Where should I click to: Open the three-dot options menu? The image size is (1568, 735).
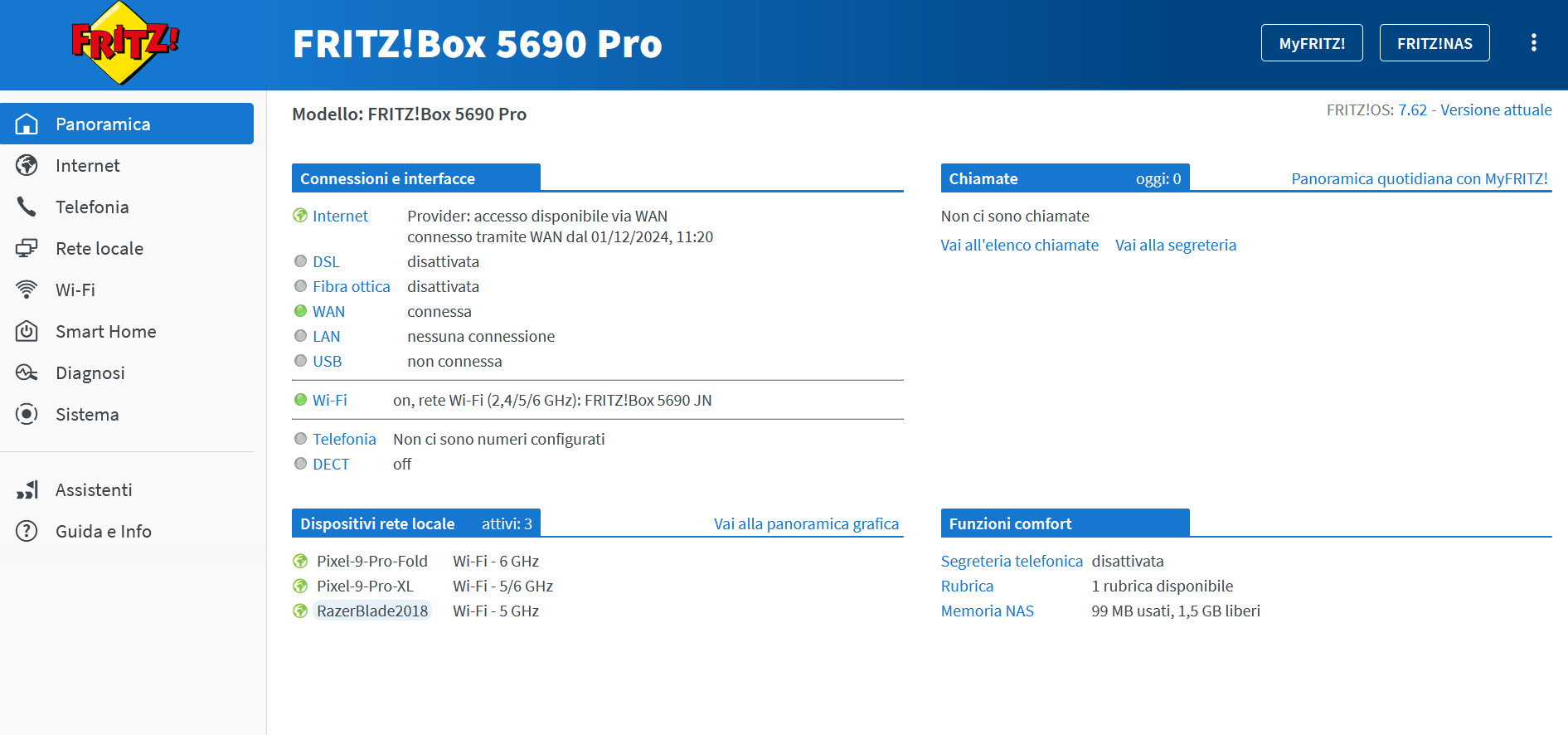(1533, 43)
